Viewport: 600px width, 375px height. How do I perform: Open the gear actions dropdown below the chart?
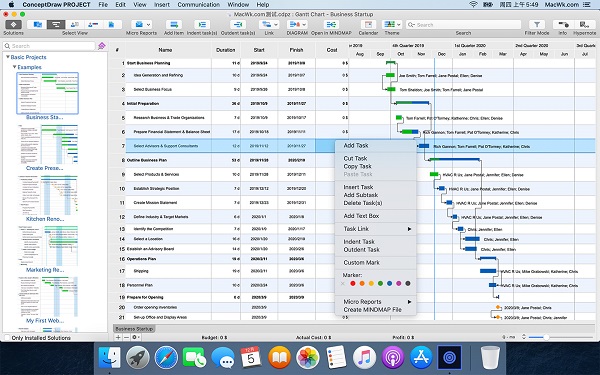pyautogui.click(x=136, y=337)
